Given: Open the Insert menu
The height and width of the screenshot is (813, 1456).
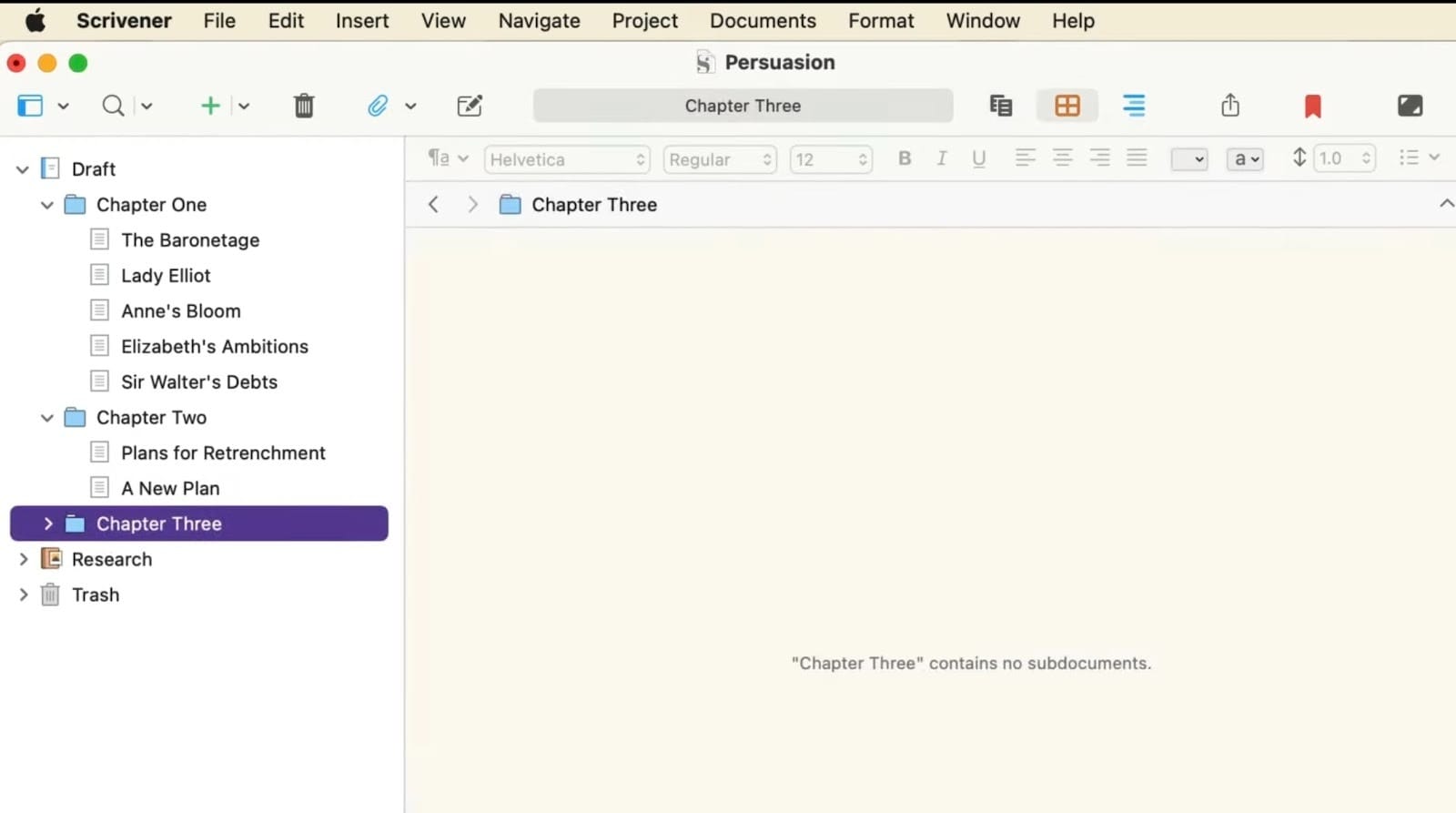Looking at the screenshot, I should pyautogui.click(x=362, y=21).
